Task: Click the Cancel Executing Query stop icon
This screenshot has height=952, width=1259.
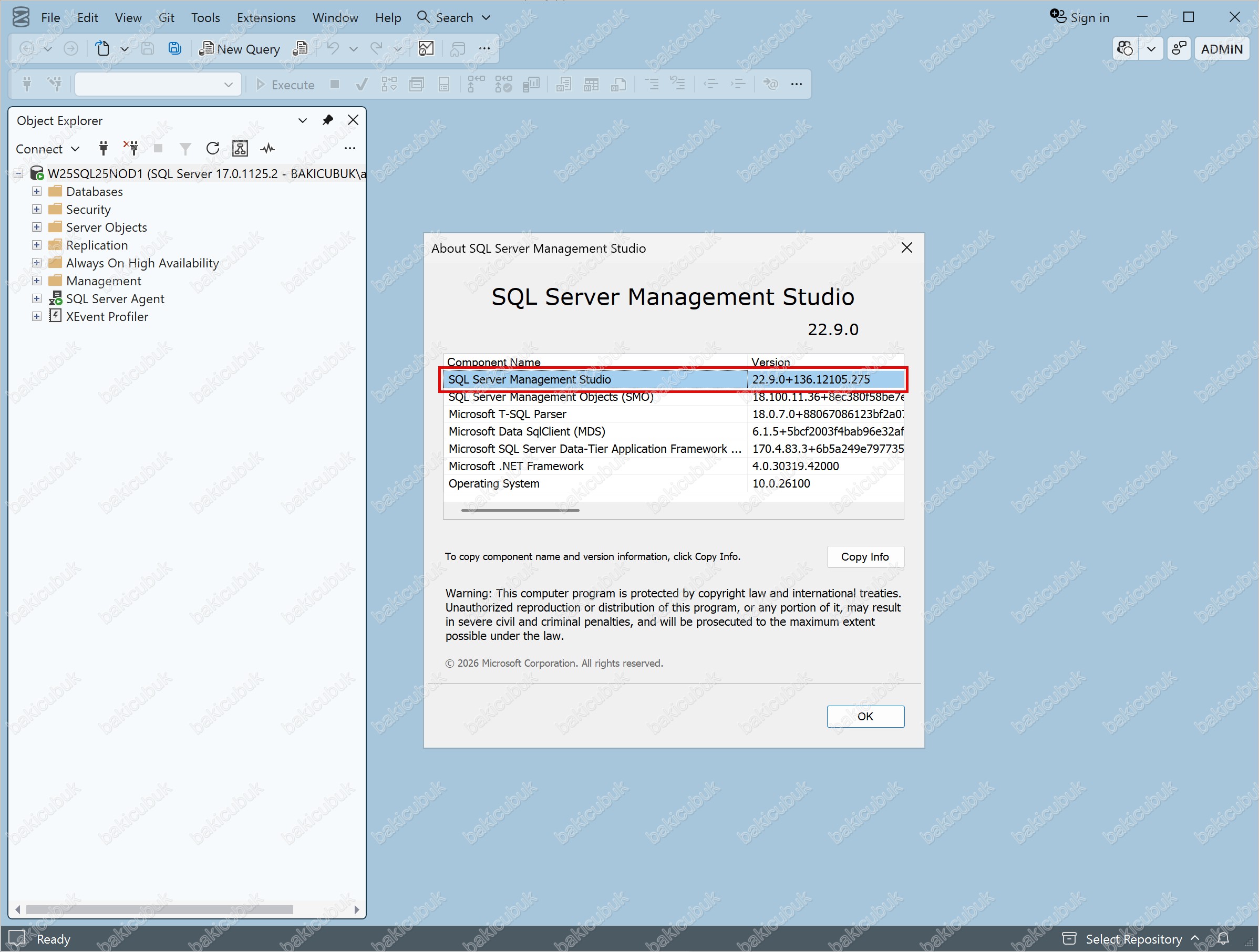Action: pyautogui.click(x=335, y=85)
